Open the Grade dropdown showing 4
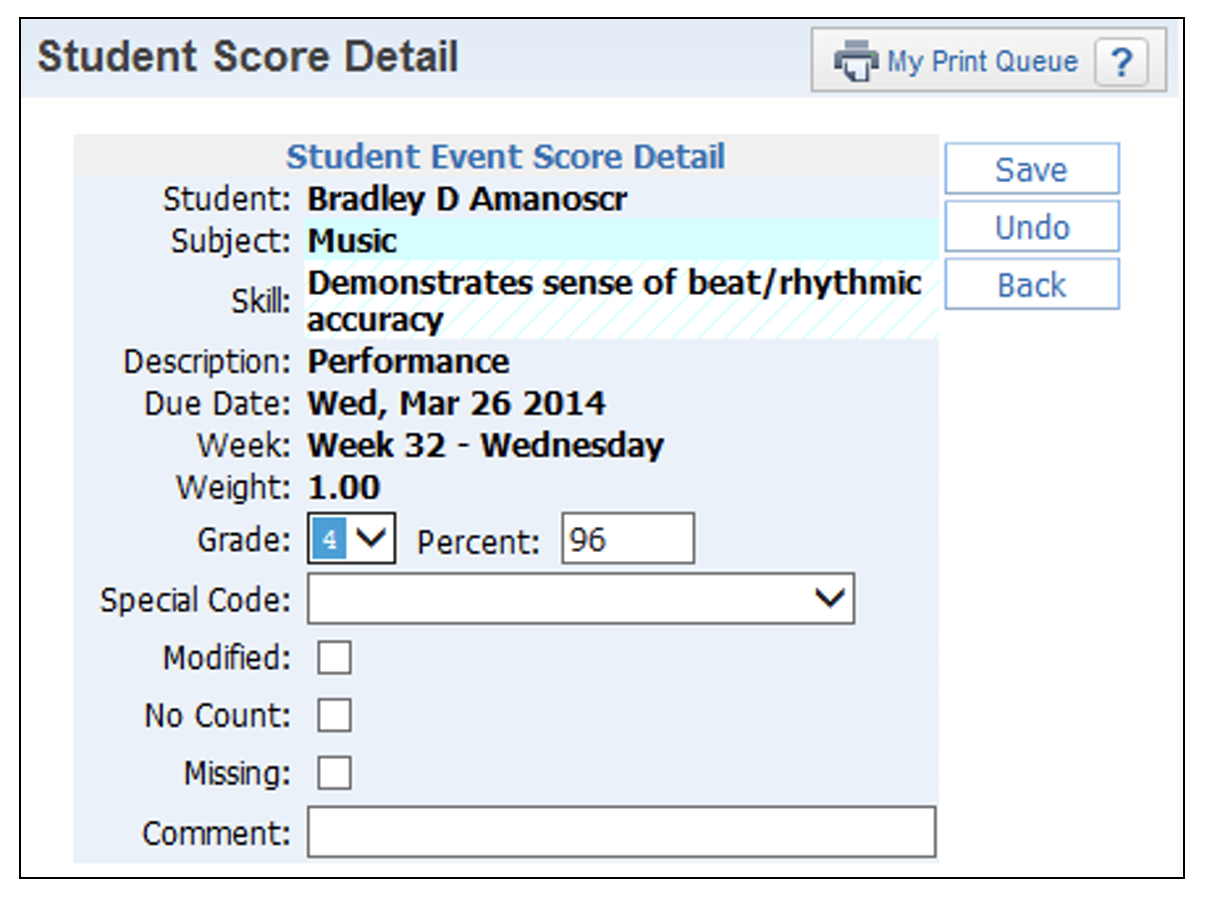 click(x=352, y=540)
